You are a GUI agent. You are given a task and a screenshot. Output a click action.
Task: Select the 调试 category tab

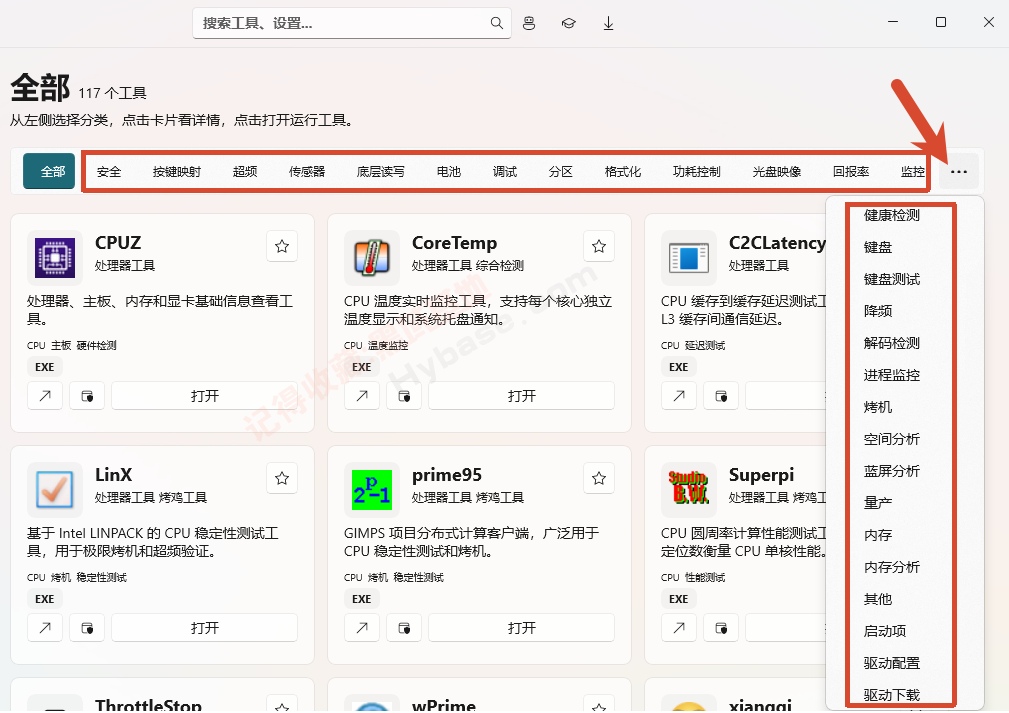(x=504, y=172)
